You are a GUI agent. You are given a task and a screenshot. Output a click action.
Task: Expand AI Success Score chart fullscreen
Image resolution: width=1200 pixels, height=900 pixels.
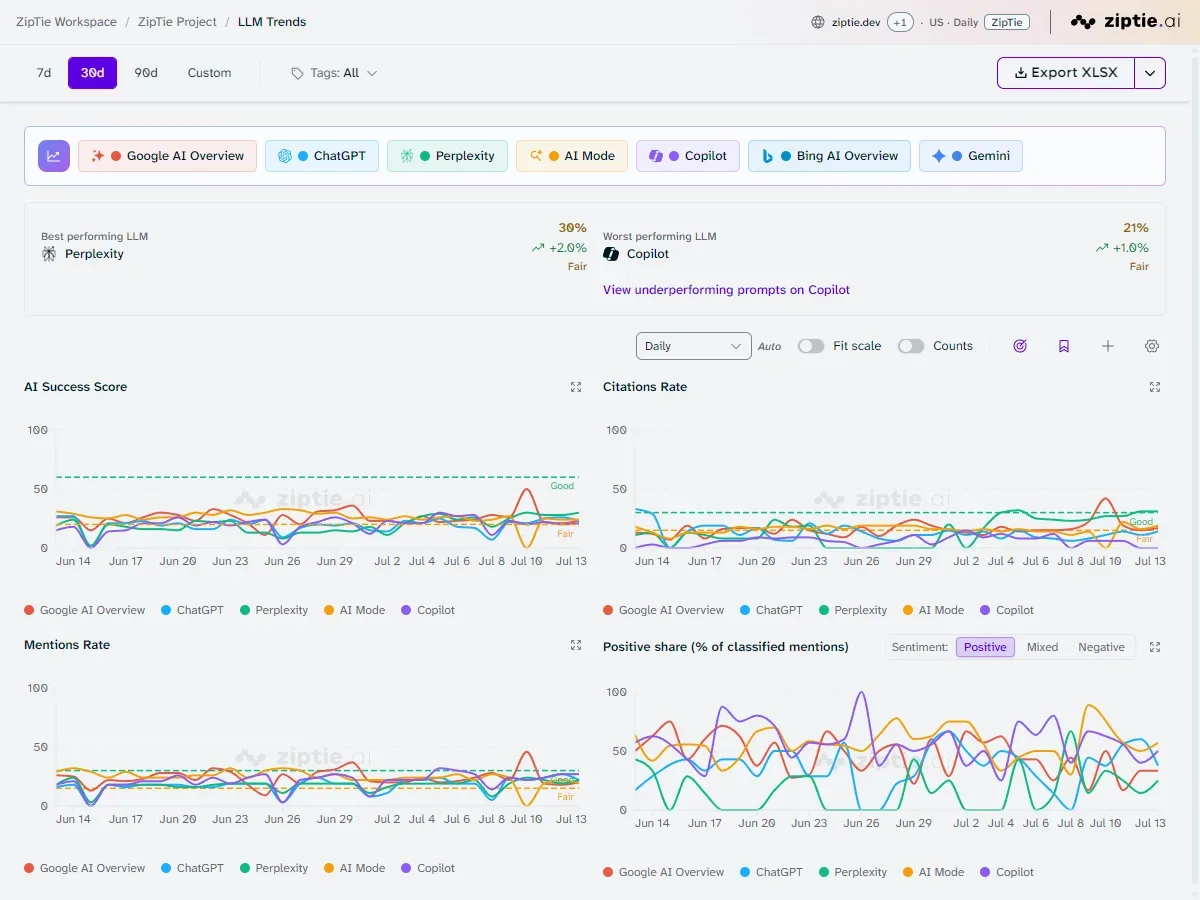click(x=576, y=387)
